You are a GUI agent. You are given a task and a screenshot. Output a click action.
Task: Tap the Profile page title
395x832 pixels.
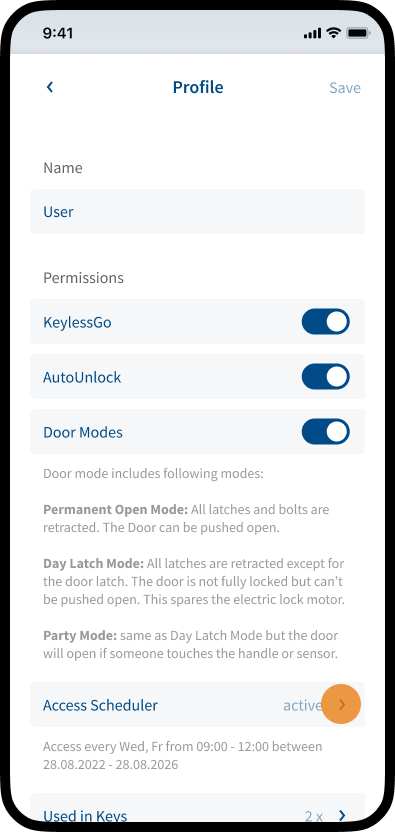(198, 87)
